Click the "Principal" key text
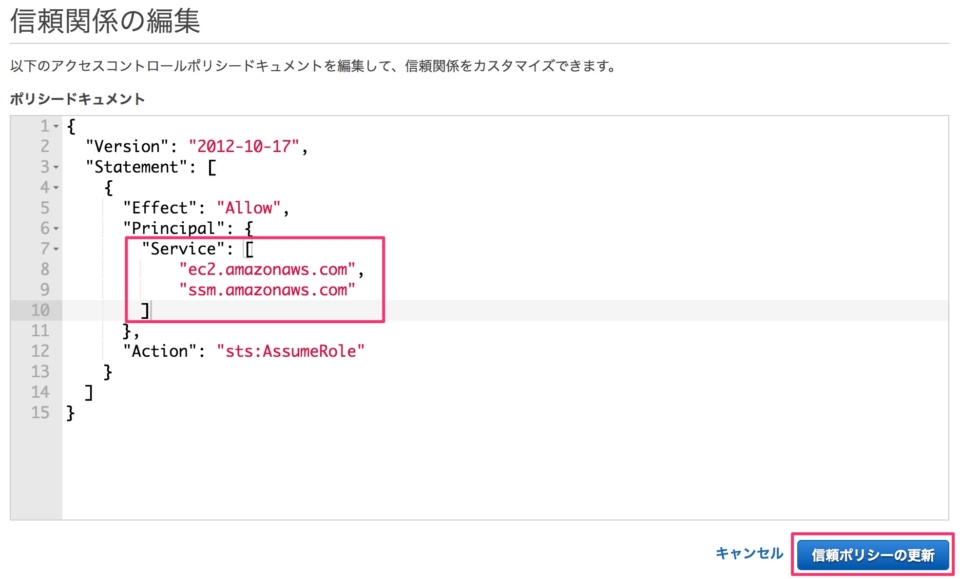Viewport: 960px width, 579px height. click(x=174, y=228)
